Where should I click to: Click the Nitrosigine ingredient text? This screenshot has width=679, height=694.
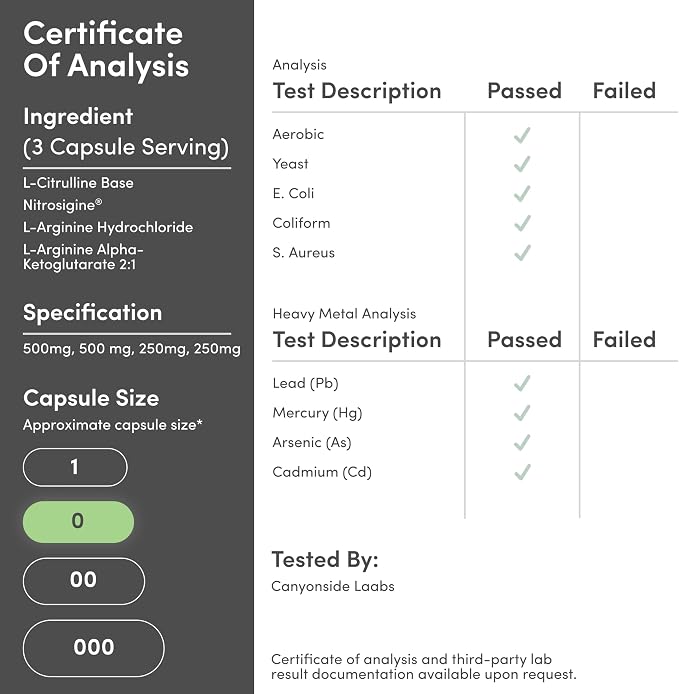click(x=62, y=205)
